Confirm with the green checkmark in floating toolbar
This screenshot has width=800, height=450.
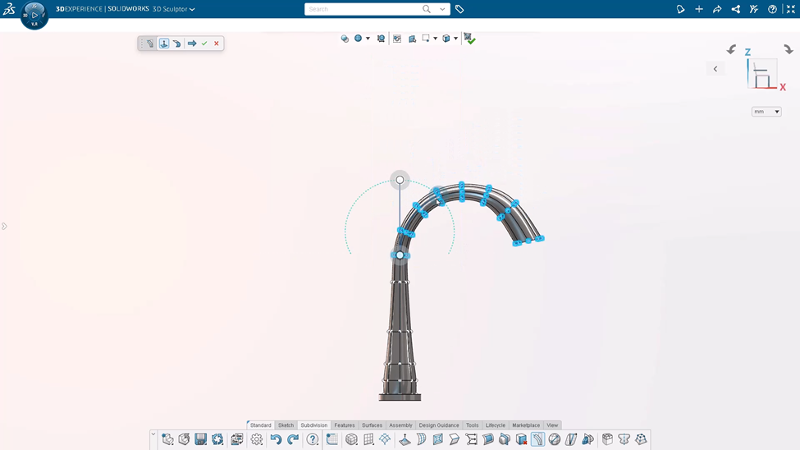click(204, 43)
